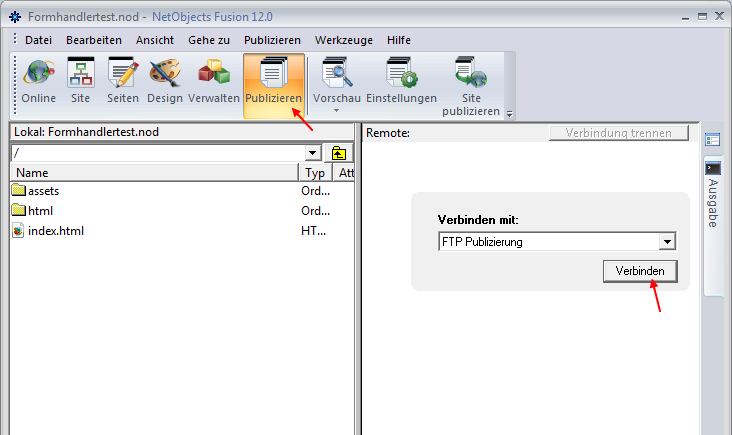
Task: Select the html folder
Action: [33, 210]
